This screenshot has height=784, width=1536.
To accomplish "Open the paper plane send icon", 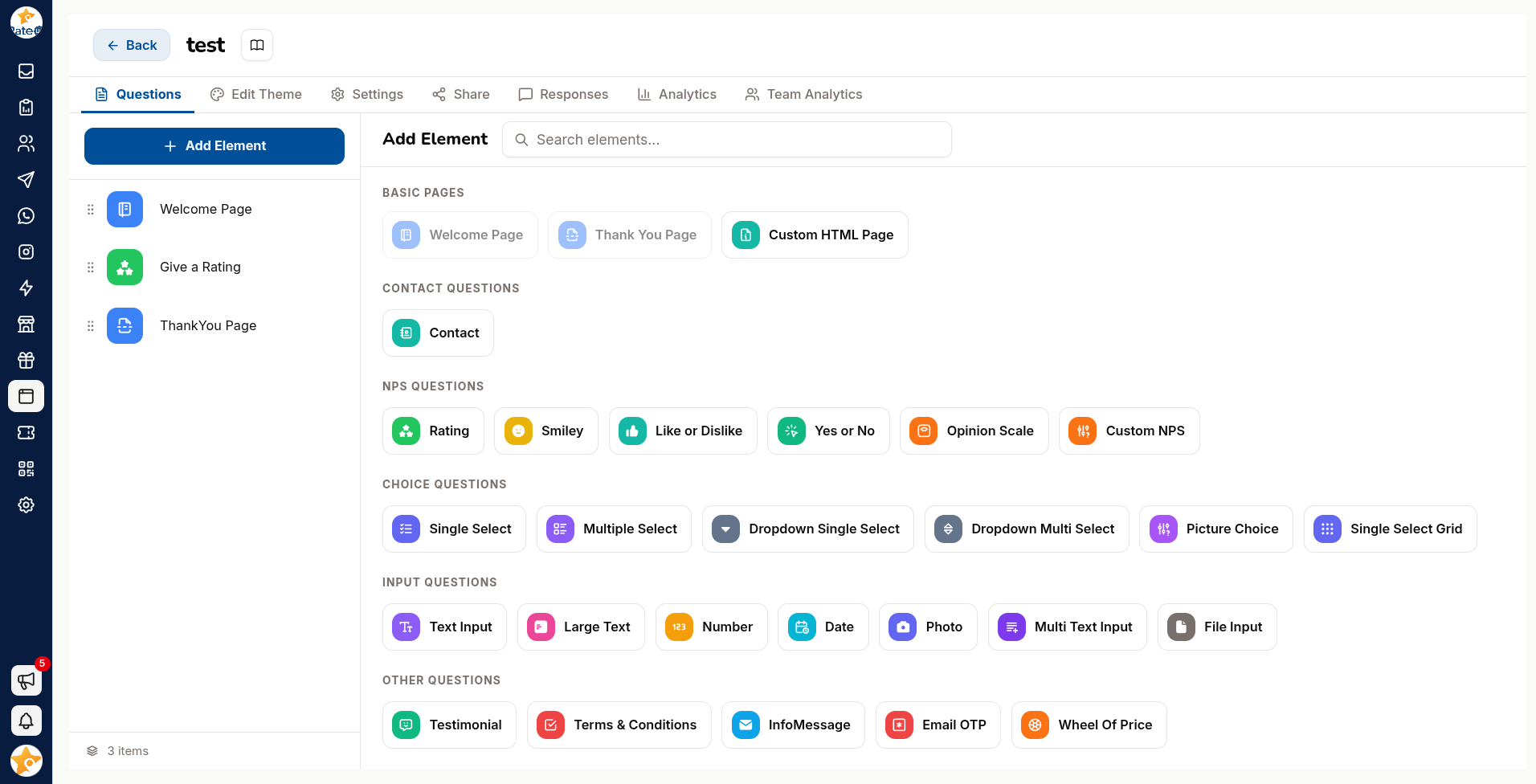I will tap(26, 180).
